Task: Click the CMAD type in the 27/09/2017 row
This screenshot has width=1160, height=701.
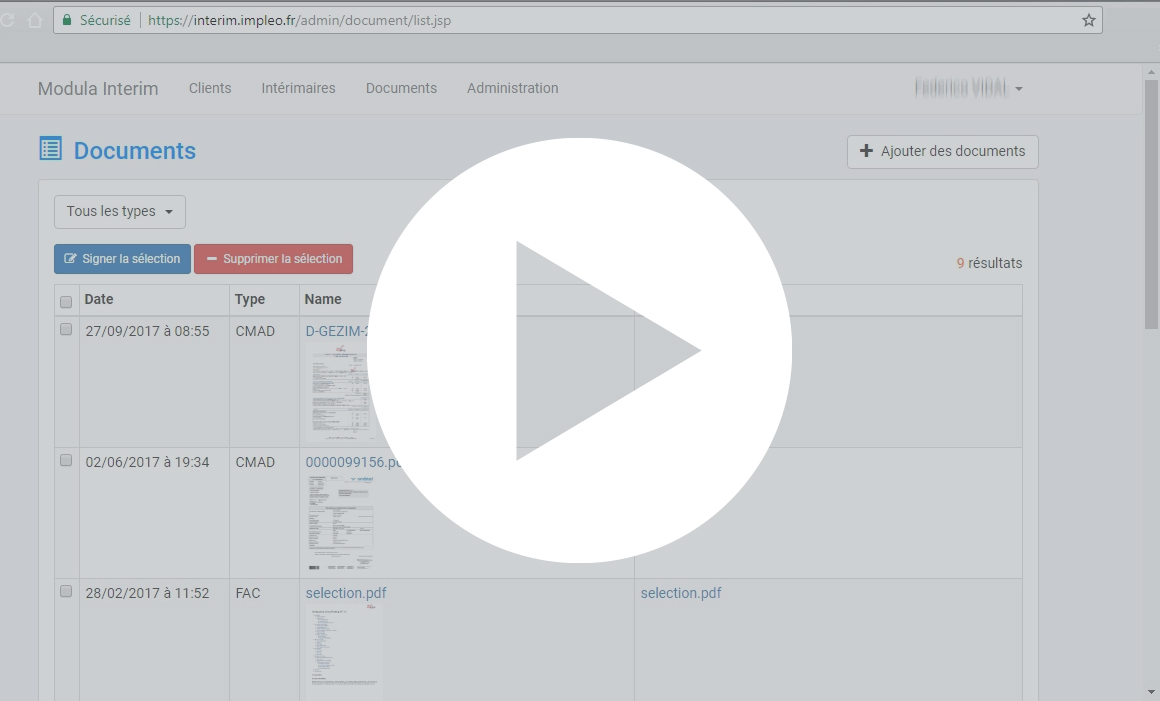Action: pos(254,331)
